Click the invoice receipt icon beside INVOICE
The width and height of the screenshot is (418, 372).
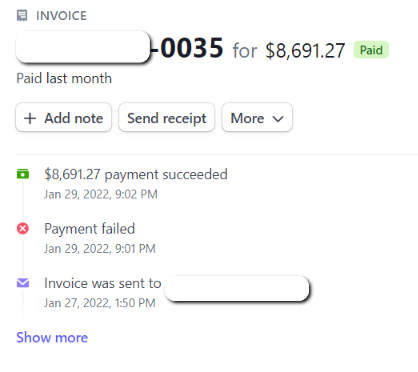click(22, 16)
